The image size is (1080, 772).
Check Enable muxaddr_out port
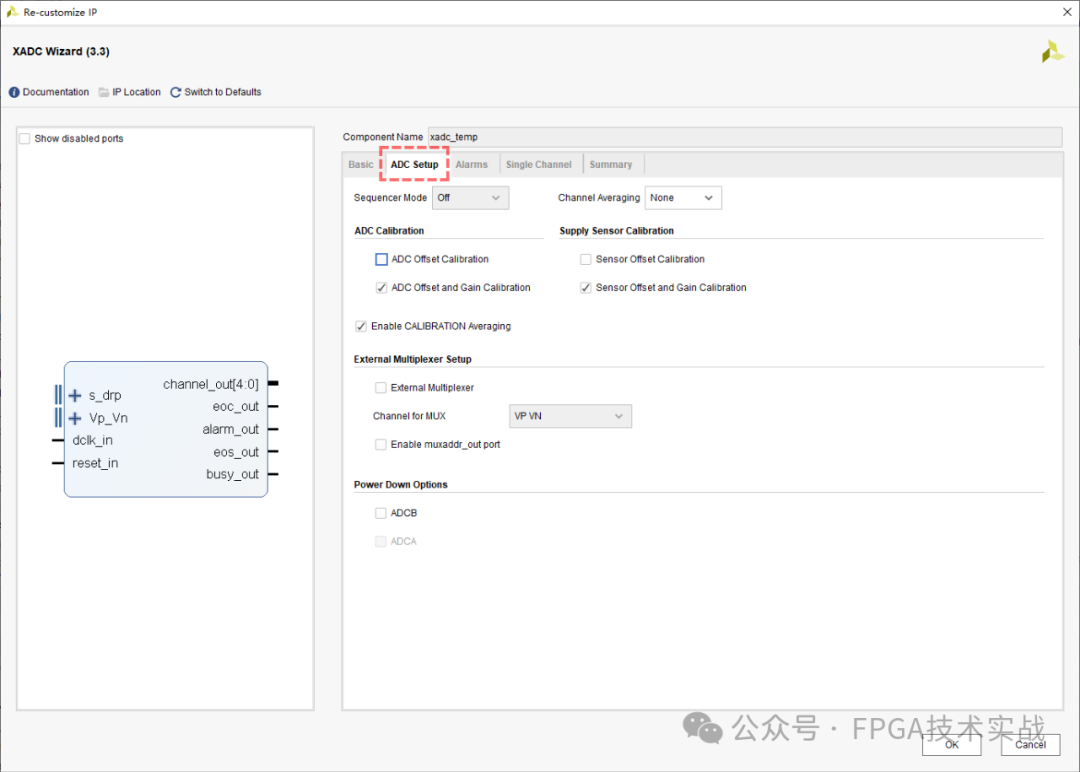380,445
